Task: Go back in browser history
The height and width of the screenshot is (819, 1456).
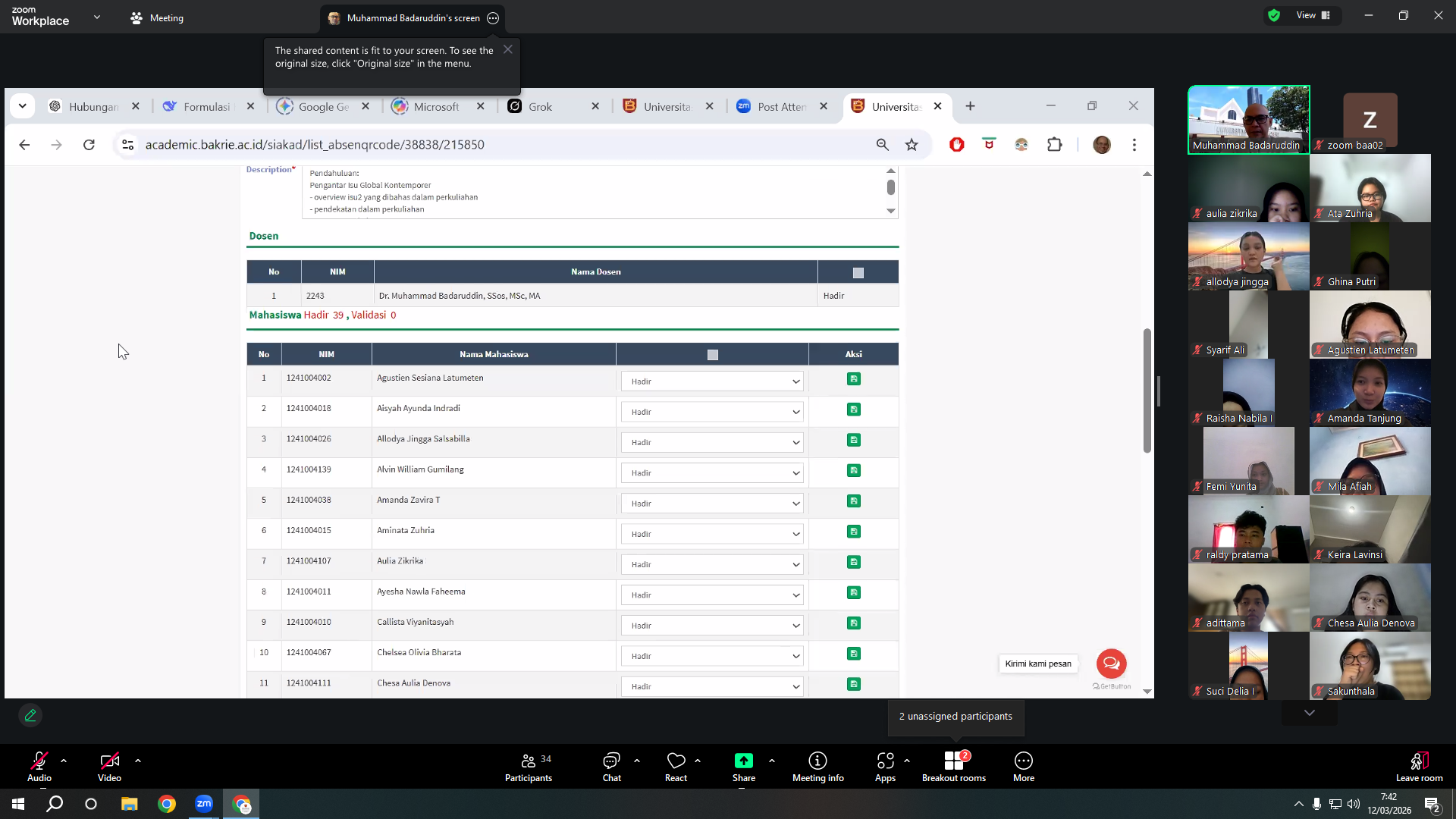Action: click(24, 145)
